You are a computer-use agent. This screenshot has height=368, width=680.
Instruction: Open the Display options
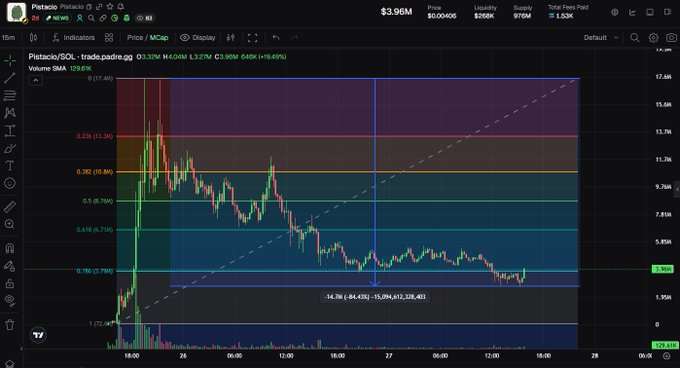coord(198,38)
